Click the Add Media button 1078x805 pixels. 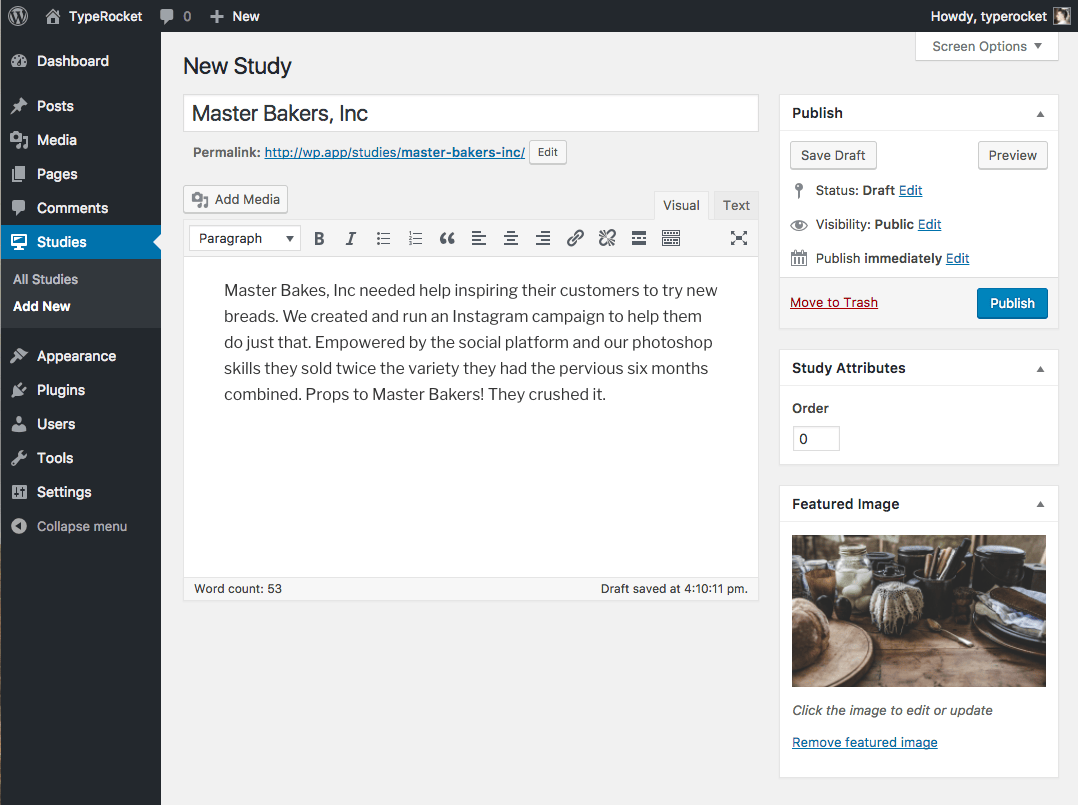(236, 199)
